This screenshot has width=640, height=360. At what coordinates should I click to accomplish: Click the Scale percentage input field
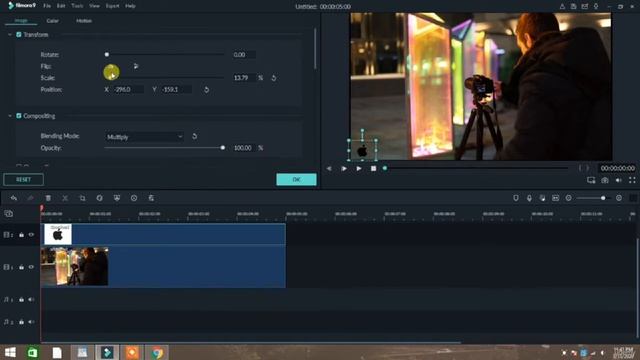(x=244, y=78)
